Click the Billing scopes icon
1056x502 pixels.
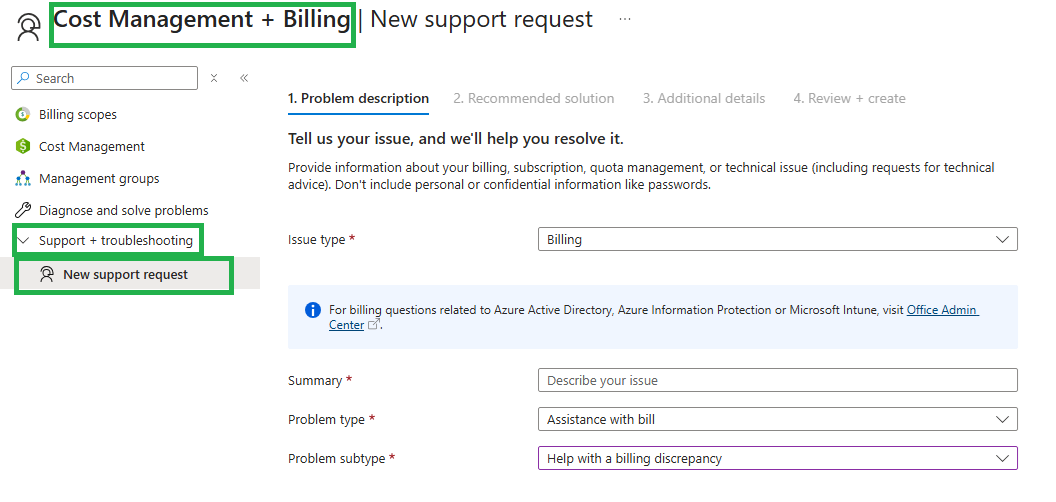(x=23, y=115)
